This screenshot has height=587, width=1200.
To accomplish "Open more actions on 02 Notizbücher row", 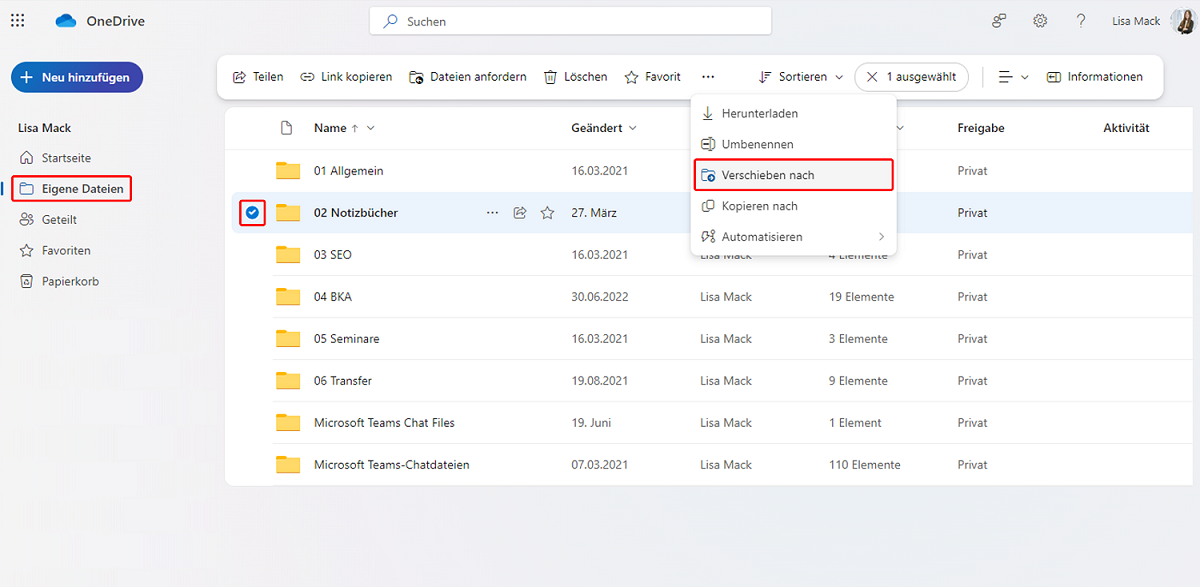I will [492, 213].
